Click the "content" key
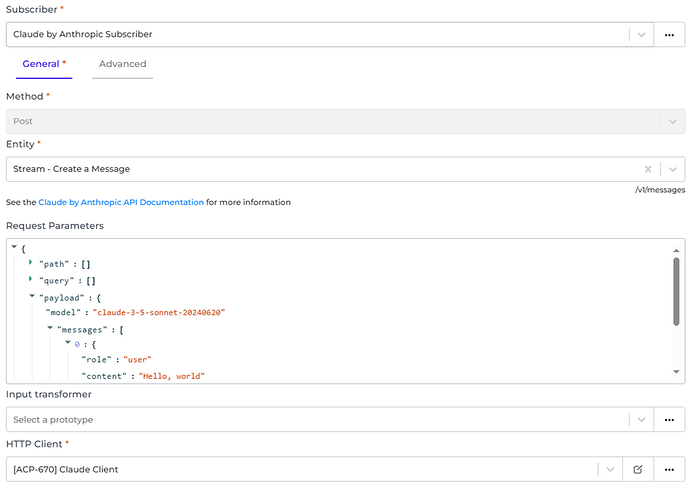This screenshot has width=690, height=487. pos(104,376)
